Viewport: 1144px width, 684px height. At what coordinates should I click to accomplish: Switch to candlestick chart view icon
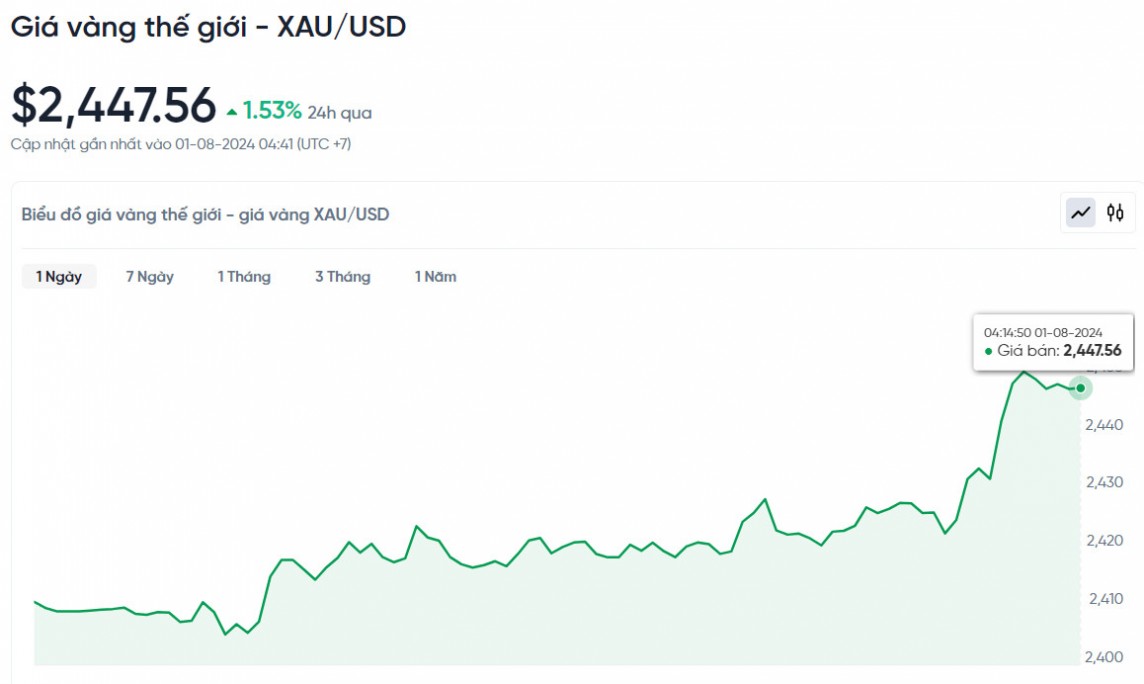pyautogui.click(x=1115, y=213)
